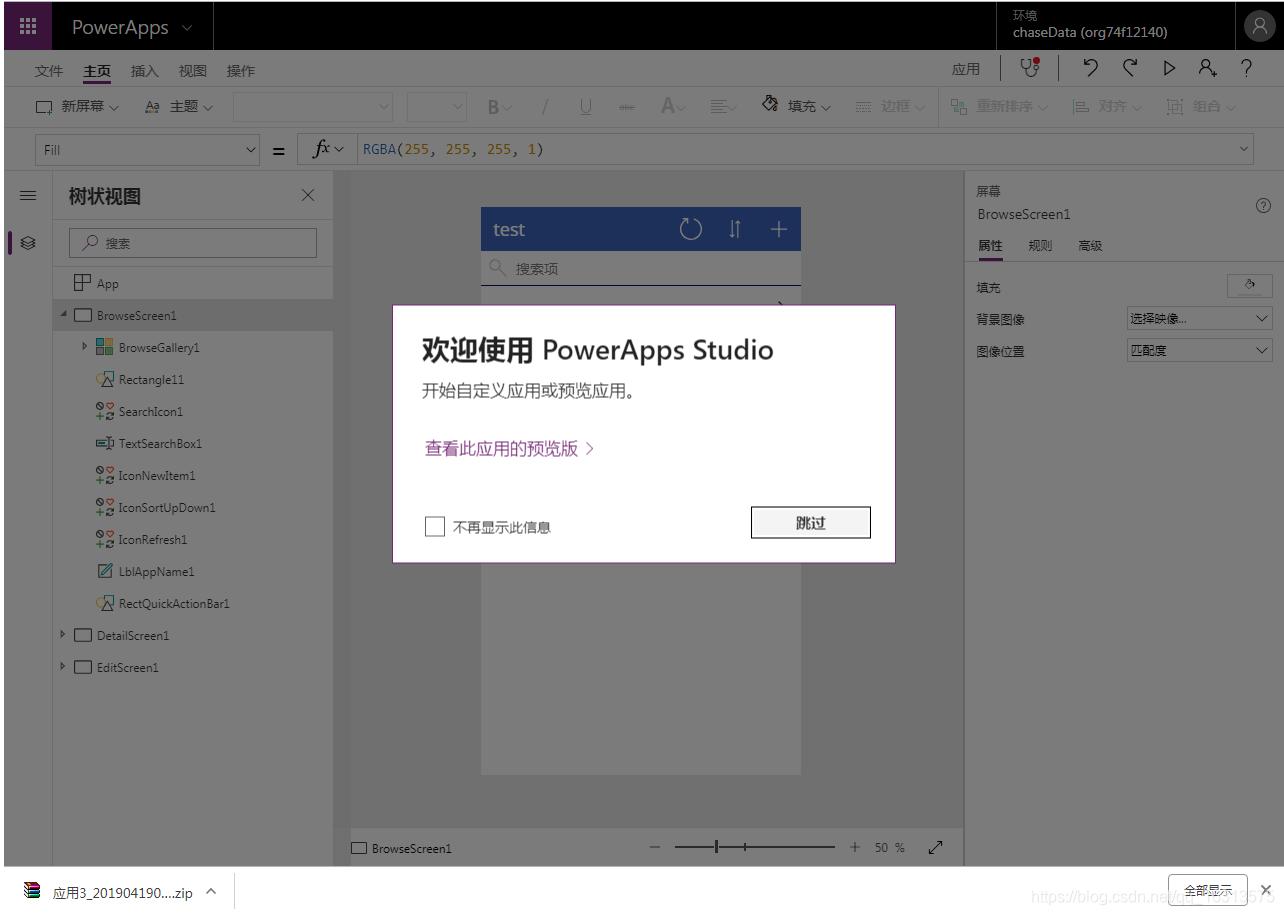Click the tree view 搜索 field
This screenshot has height=915, width=1284.
click(x=193, y=243)
